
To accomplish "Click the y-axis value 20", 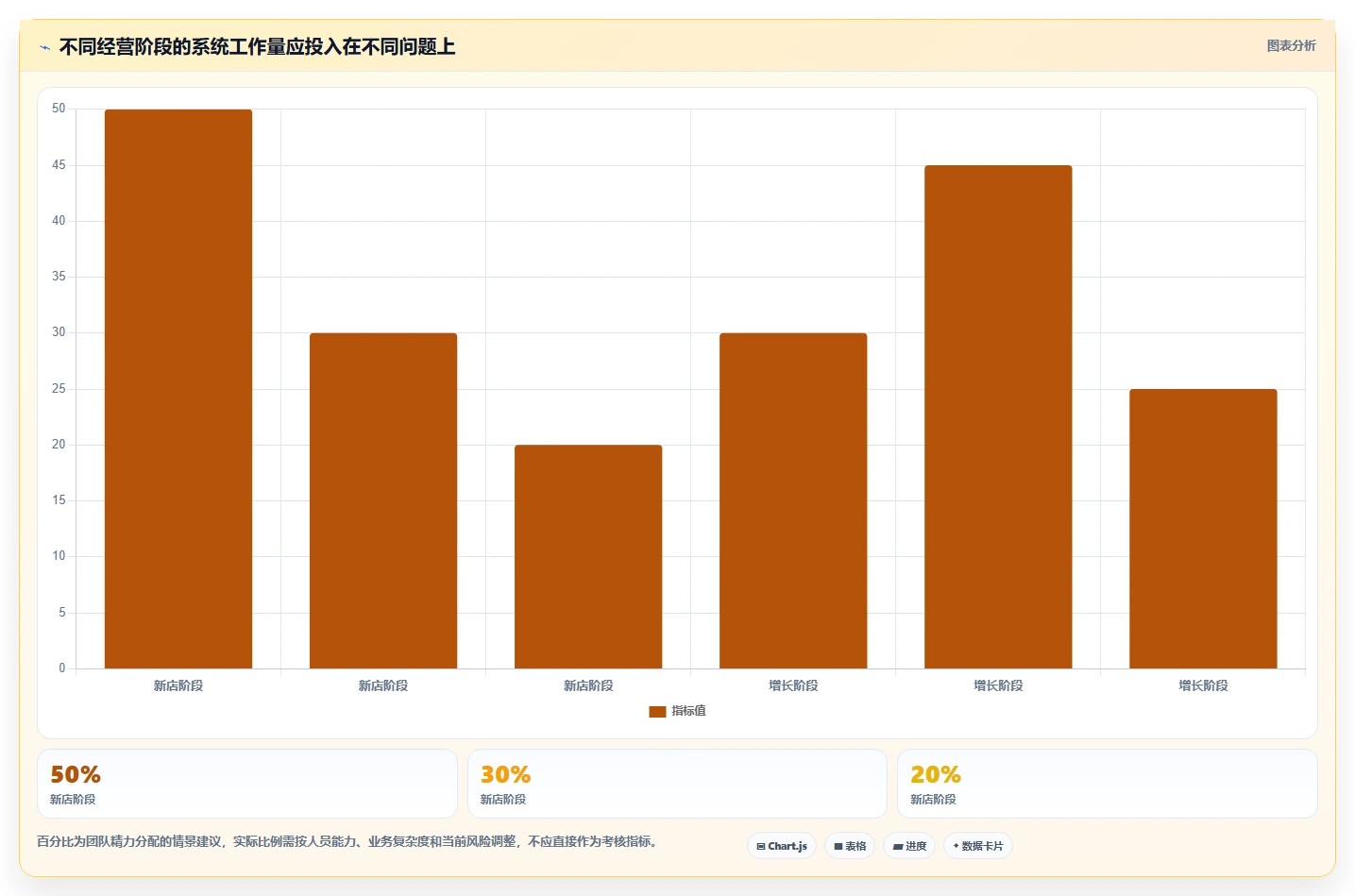I will 59,445.
